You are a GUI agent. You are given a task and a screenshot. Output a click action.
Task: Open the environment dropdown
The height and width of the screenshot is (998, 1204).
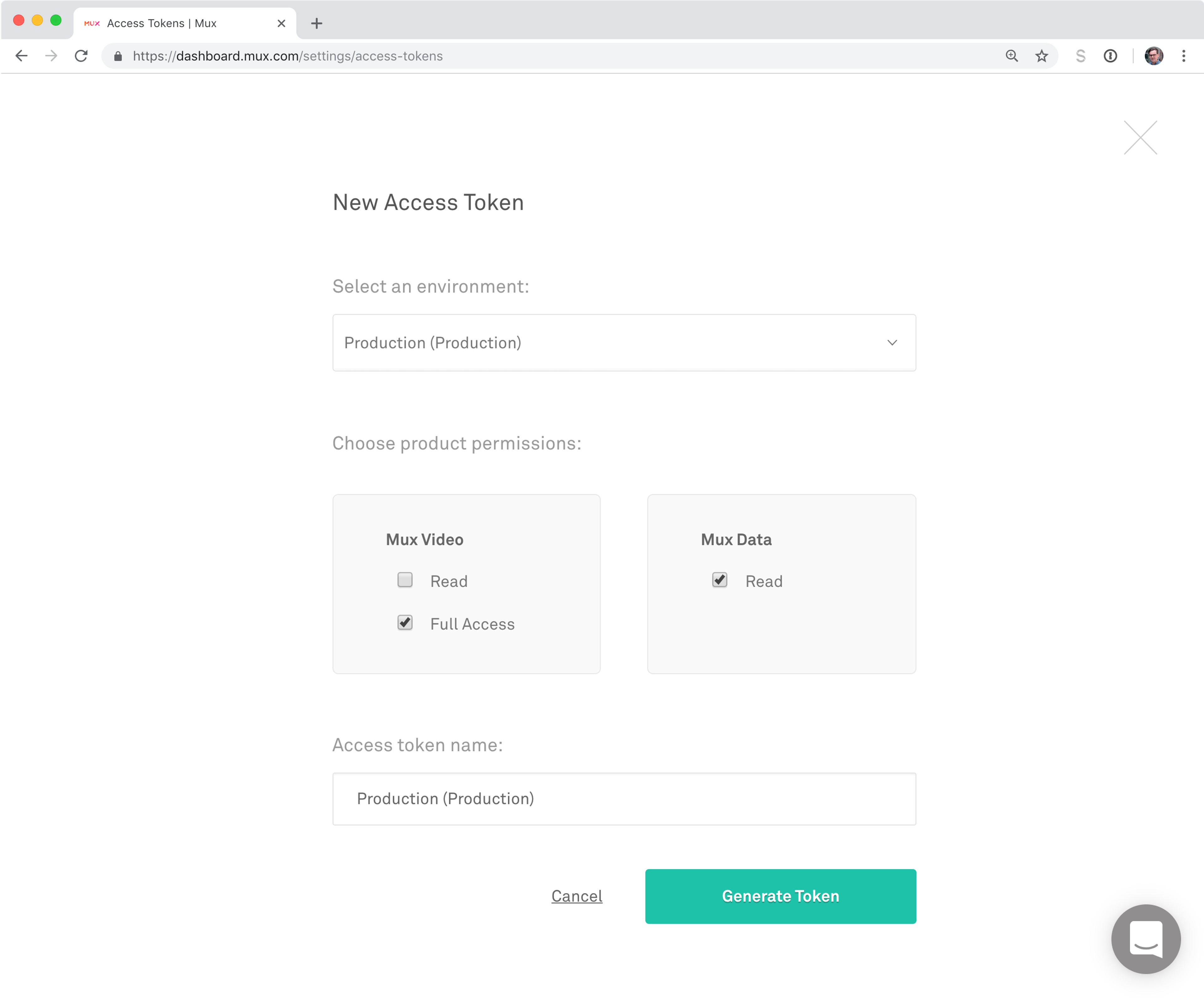pos(624,343)
